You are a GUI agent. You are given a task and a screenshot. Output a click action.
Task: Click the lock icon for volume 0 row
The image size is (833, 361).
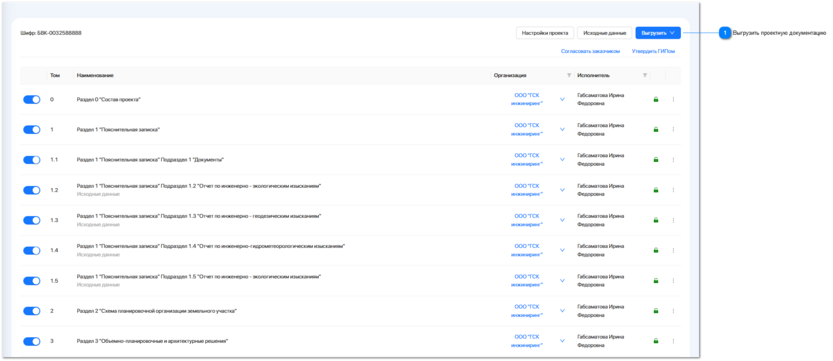point(656,99)
